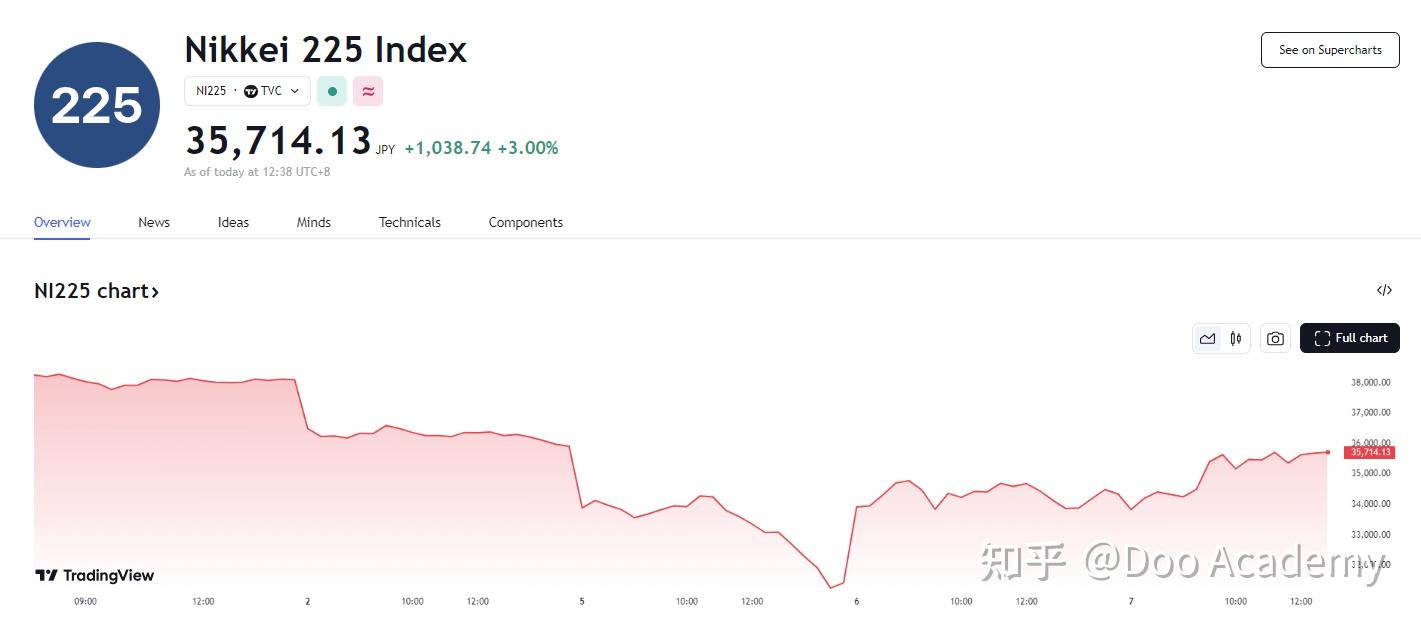The height and width of the screenshot is (626, 1421).
Task: Click the TradingView logo on the chart
Action: click(95, 575)
